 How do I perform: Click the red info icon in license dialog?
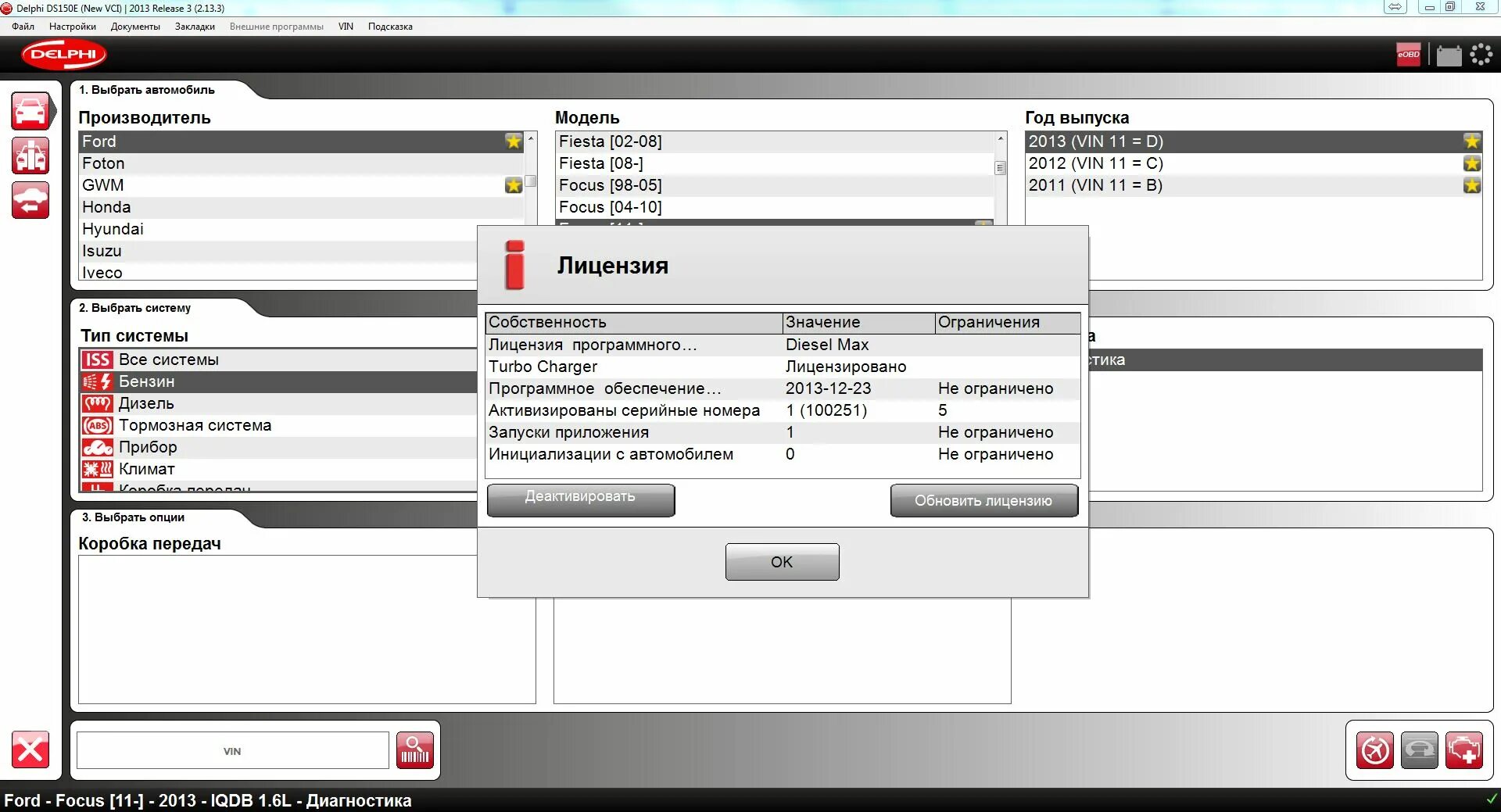point(514,265)
